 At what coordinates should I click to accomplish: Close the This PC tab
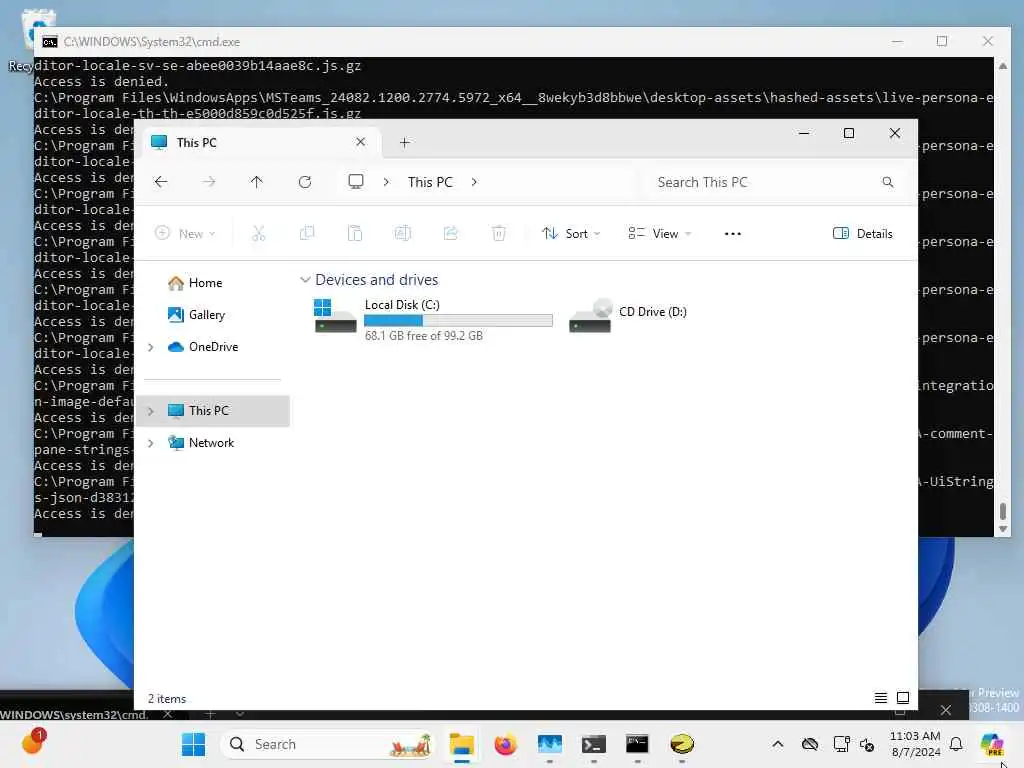pyautogui.click(x=360, y=142)
